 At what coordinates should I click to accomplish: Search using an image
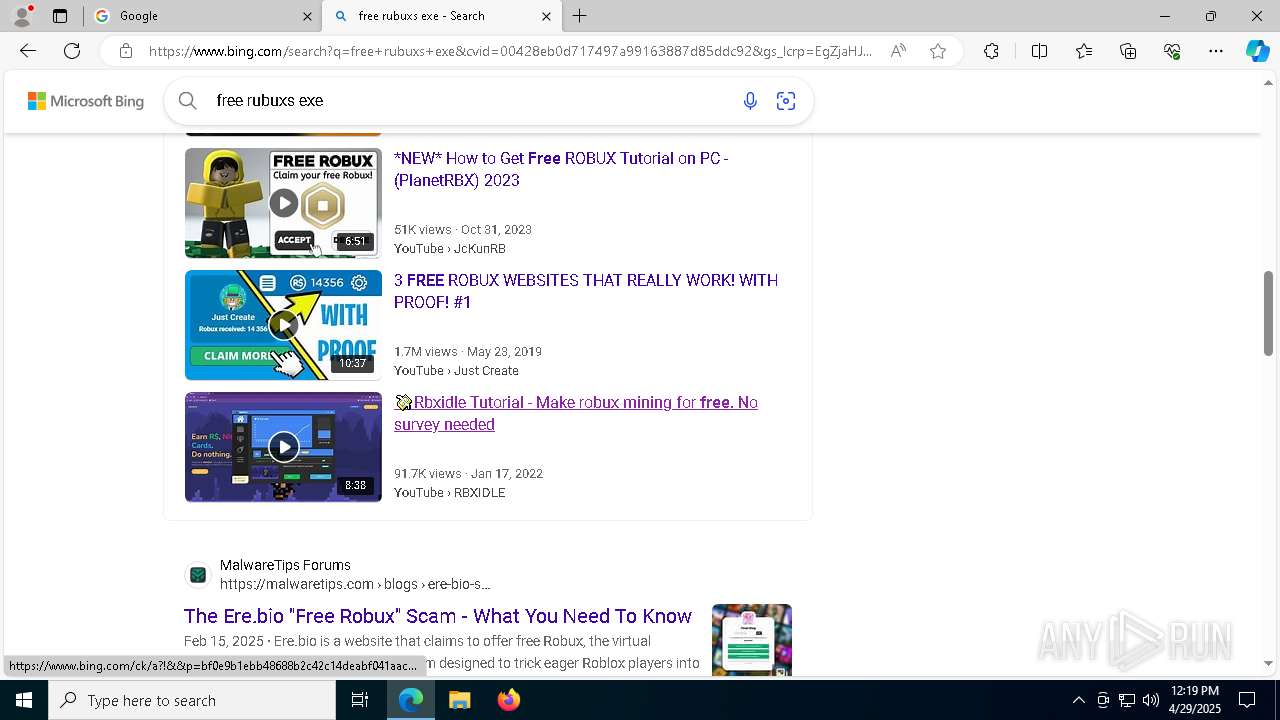[786, 101]
